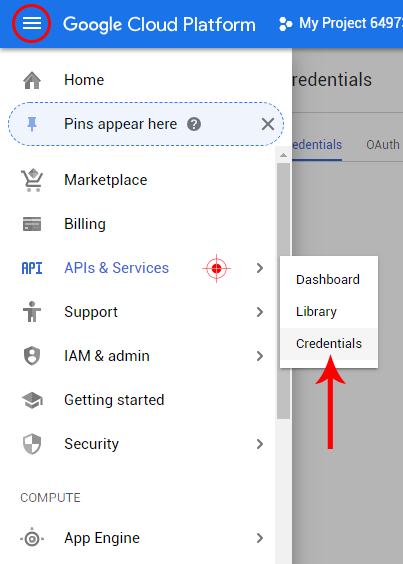Image resolution: width=403 pixels, height=564 pixels.
Task: Dismiss the Pins appear here banner
Action: click(268, 124)
